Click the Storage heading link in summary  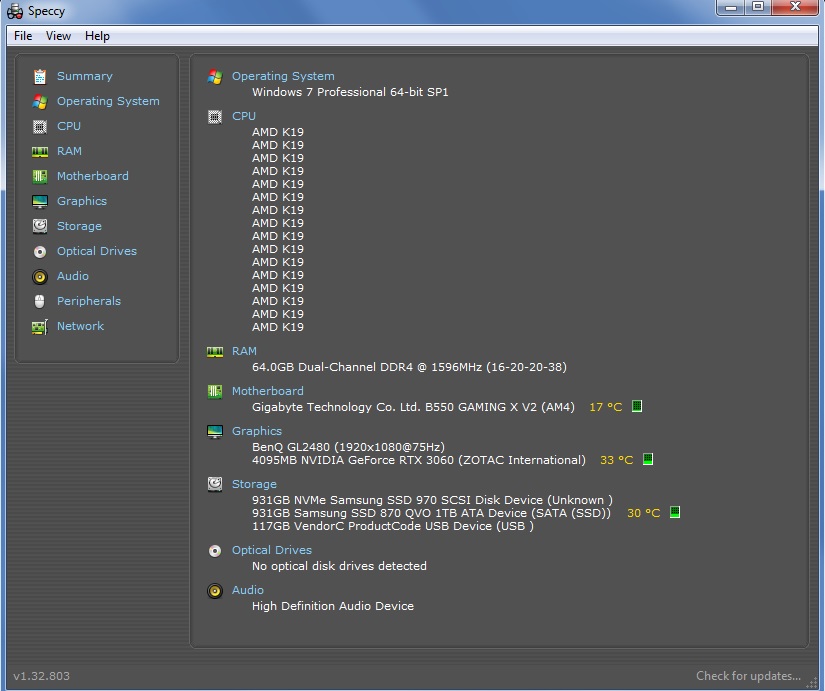(x=254, y=484)
